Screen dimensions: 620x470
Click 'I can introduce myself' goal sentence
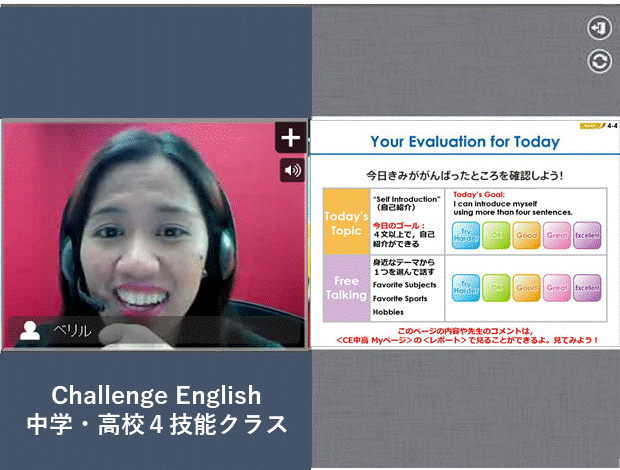pyautogui.click(x=495, y=204)
